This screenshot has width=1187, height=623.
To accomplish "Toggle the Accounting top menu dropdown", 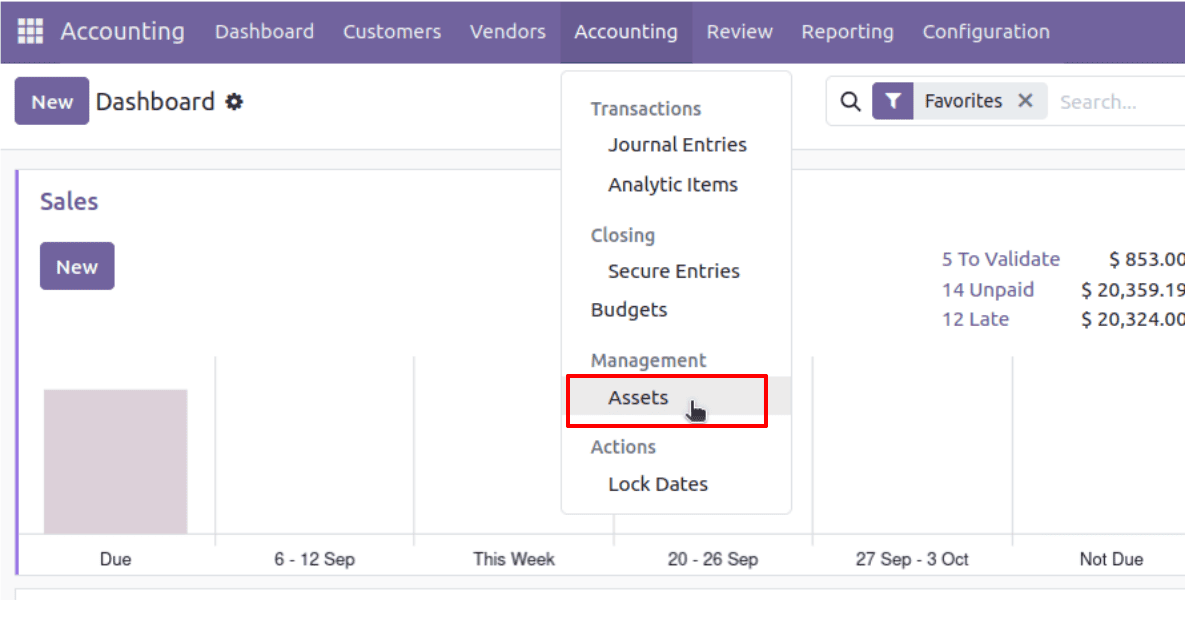I will pyautogui.click(x=626, y=32).
